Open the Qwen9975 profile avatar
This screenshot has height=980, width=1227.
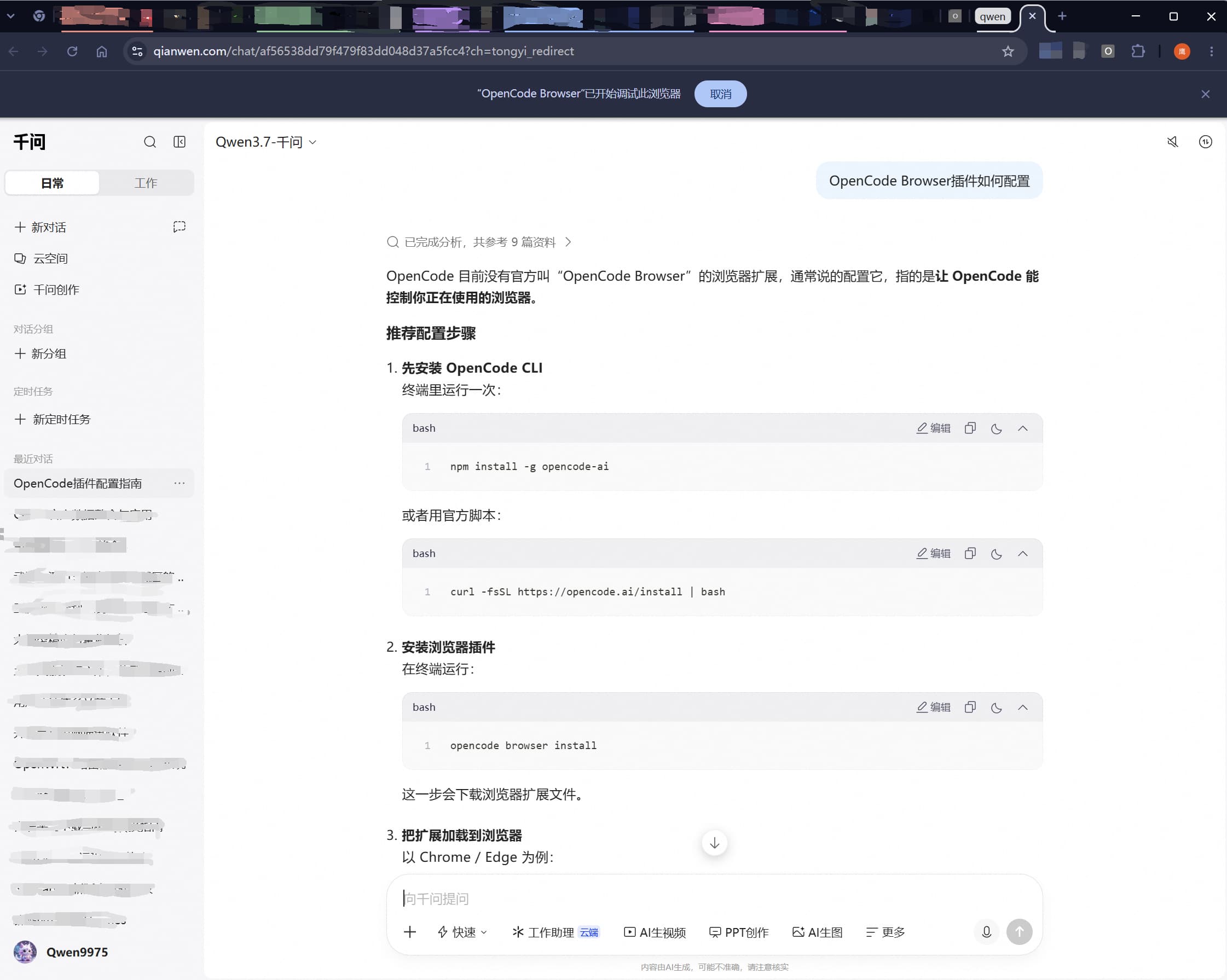click(25, 952)
